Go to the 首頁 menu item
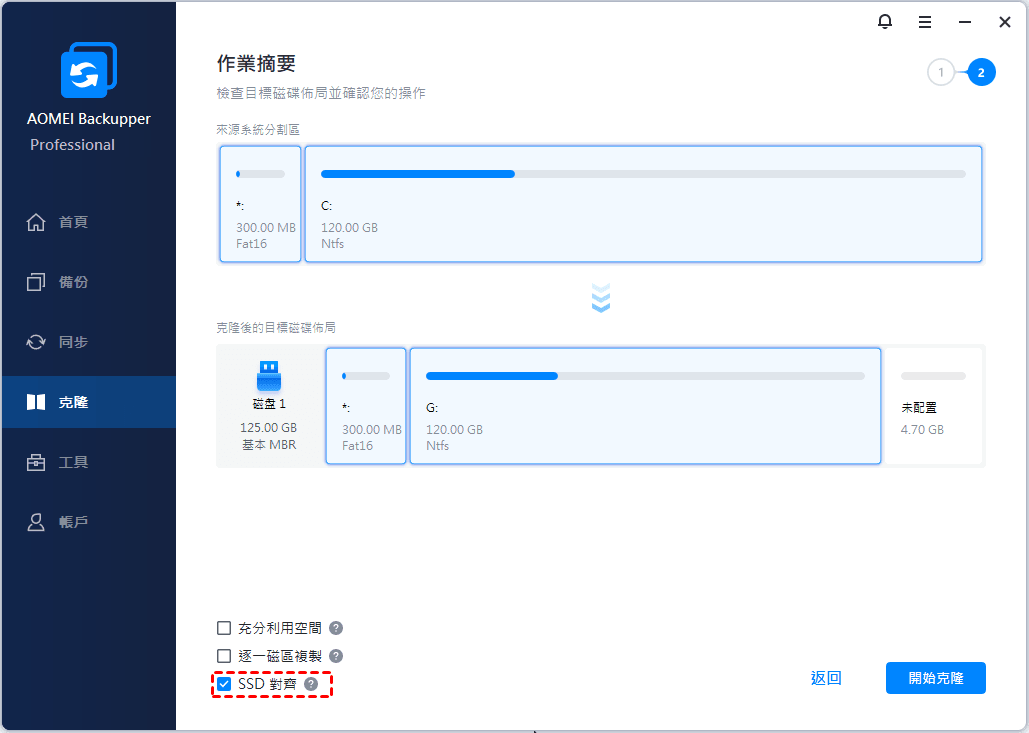This screenshot has height=733, width=1029. [x=89, y=222]
